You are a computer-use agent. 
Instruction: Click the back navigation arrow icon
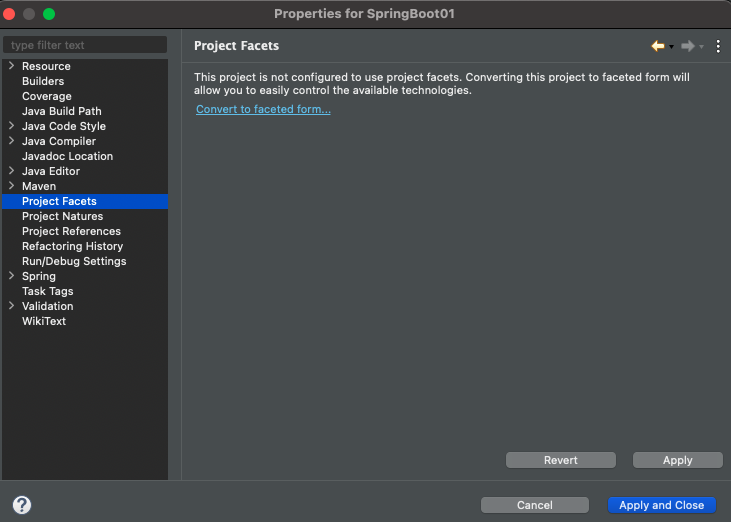point(658,46)
